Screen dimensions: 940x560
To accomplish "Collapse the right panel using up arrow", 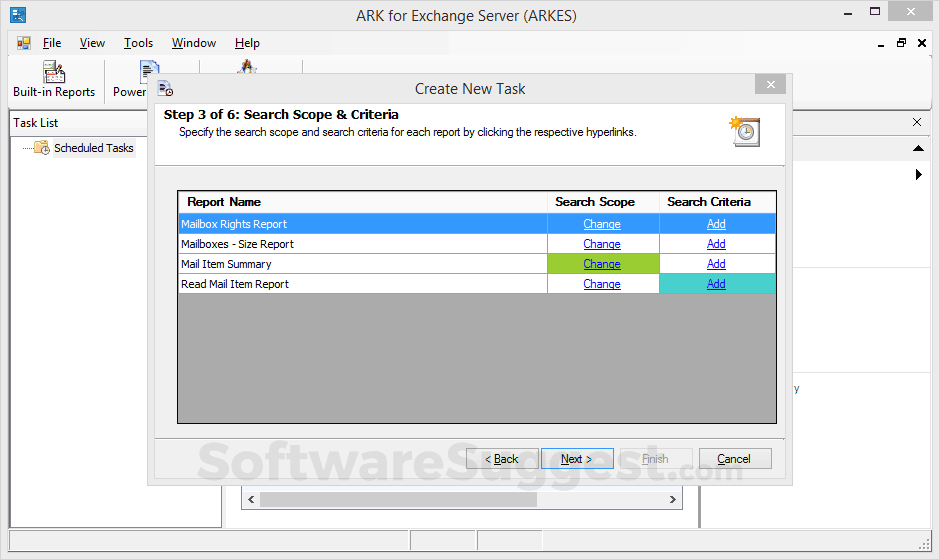I will pos(918,148).
